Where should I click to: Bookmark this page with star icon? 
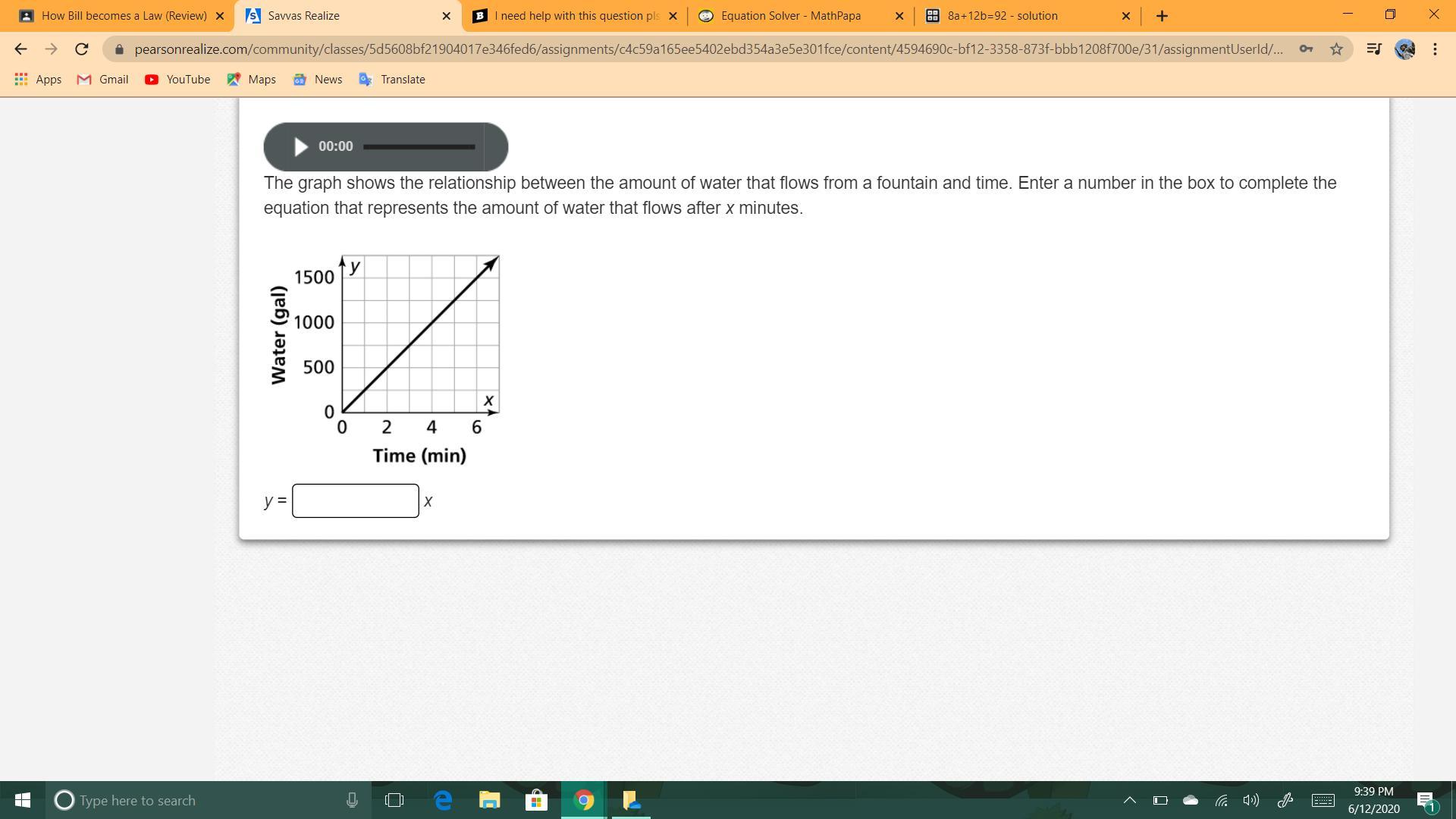click(x=1336, y=49)
